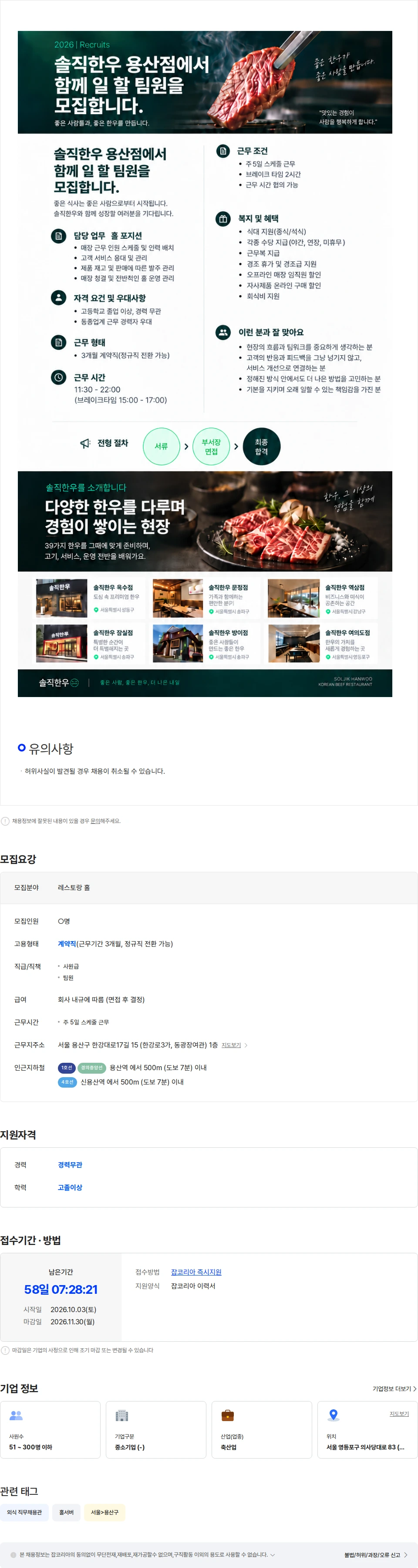Click the 담당 업무 document icon
This screenshot has height=1568, width=418.
[58, 235]
